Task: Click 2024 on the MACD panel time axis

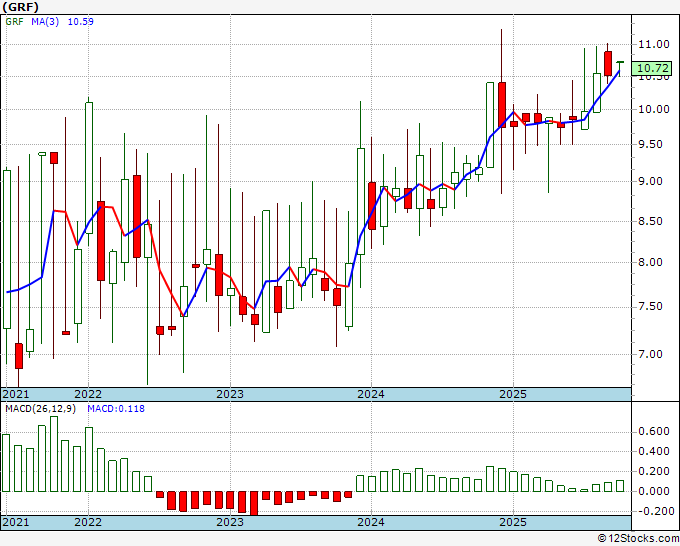Action: coord(371,522)
